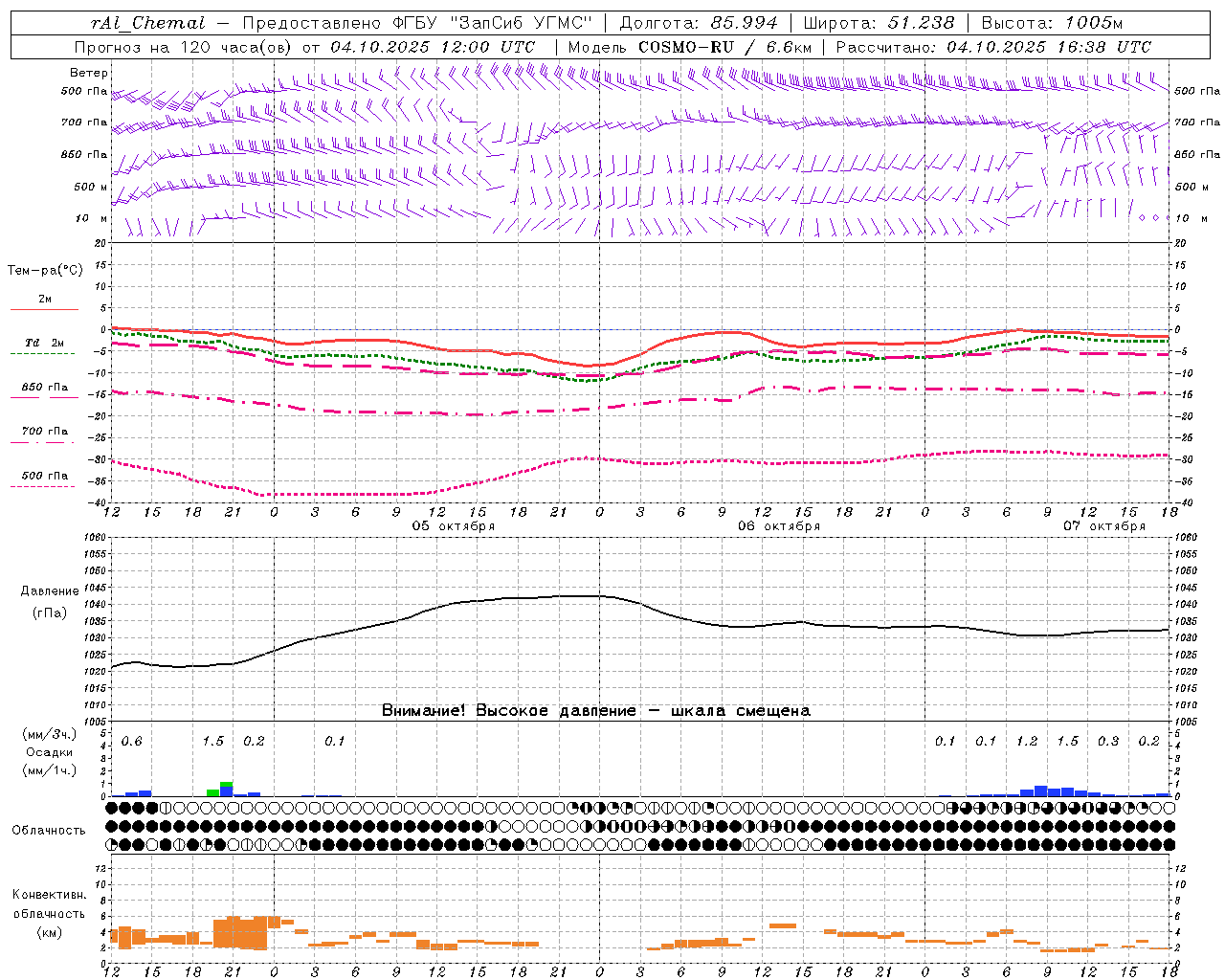Select the 'Модель COSMO-RU / 6.6км' label
The image size is (1225, 980).
[690, 47]
